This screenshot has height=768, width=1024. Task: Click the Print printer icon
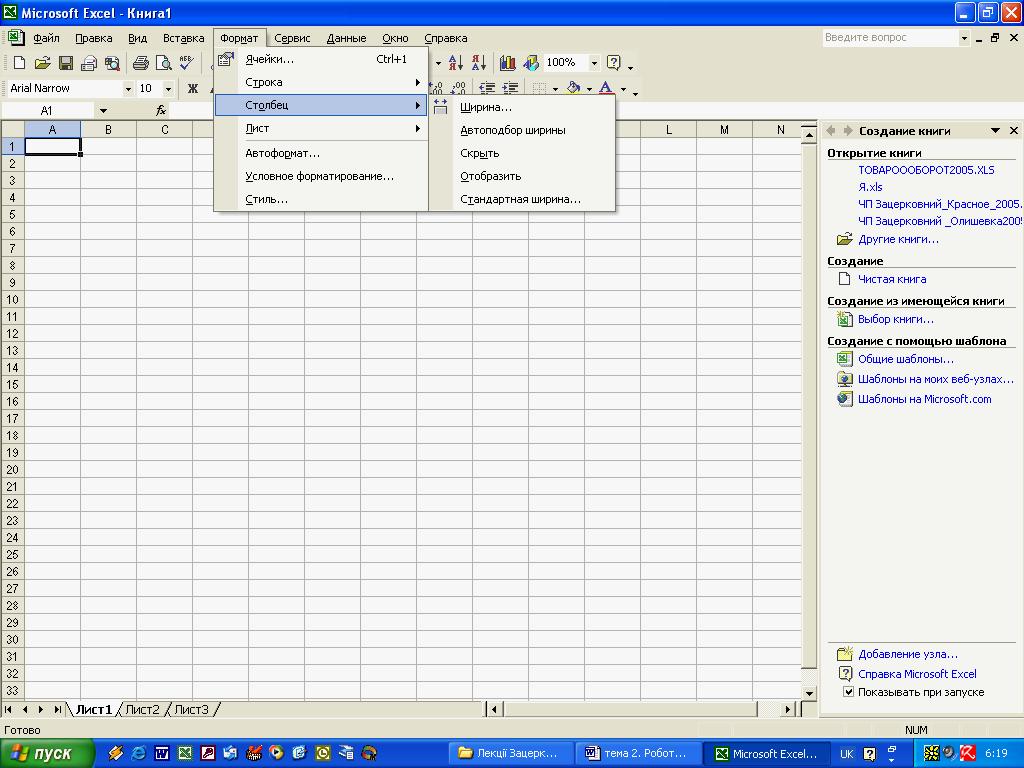140,63
